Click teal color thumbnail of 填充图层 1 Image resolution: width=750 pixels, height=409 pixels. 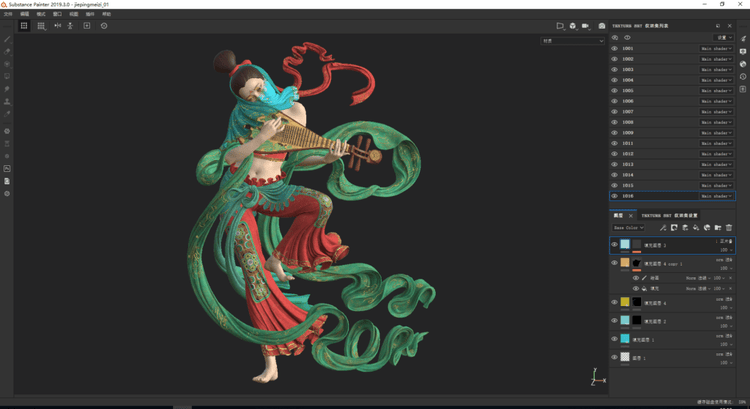[625, 339]
